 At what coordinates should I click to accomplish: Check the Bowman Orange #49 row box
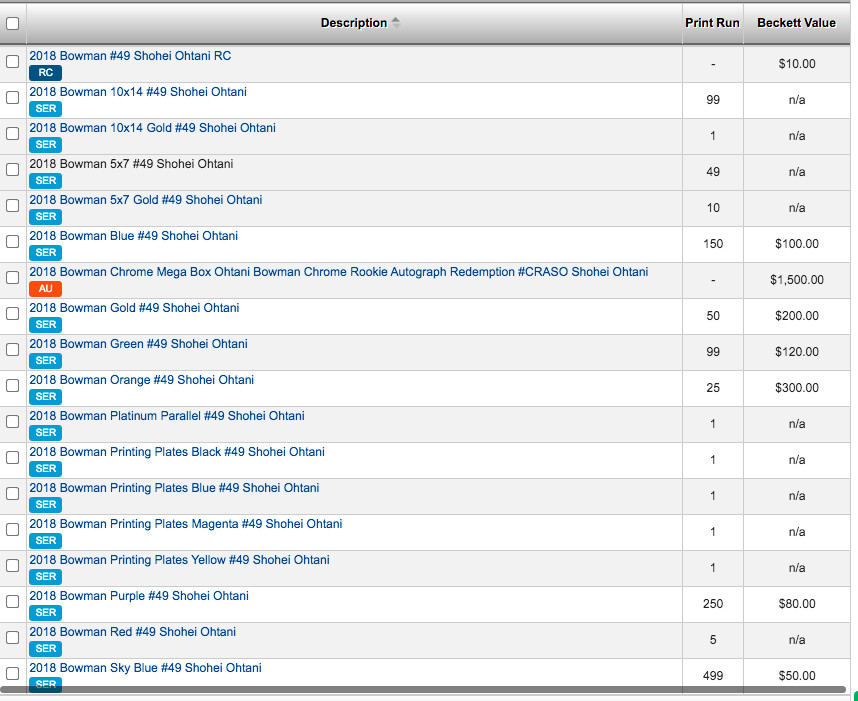[12, 386]
